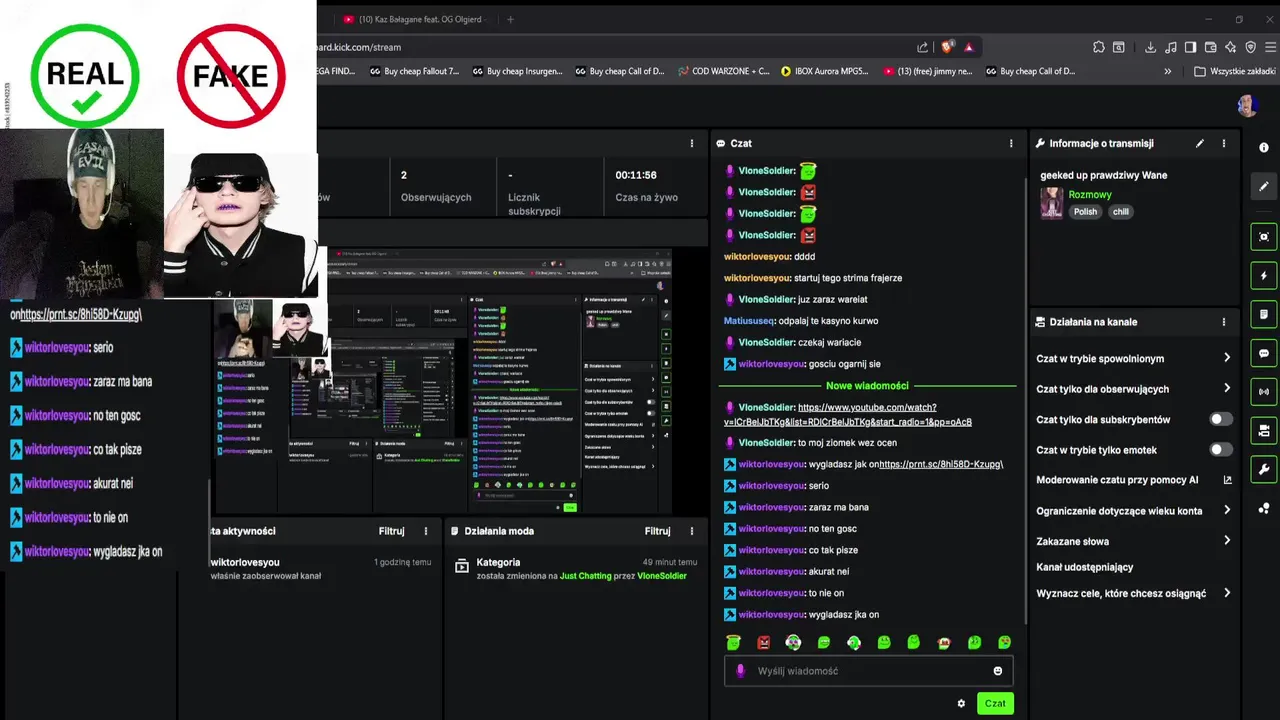Expand Wyznacz cele, które chcesz osiągnąć

pos(1132,593)
